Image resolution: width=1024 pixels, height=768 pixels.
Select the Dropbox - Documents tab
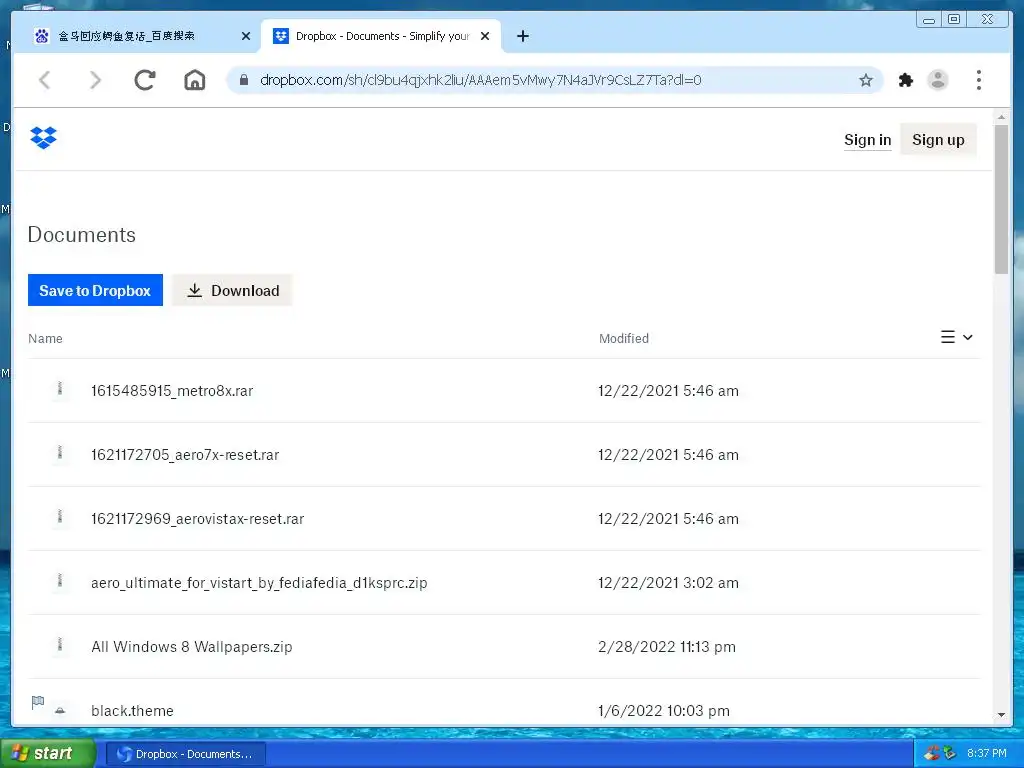(x=382, y=36)
